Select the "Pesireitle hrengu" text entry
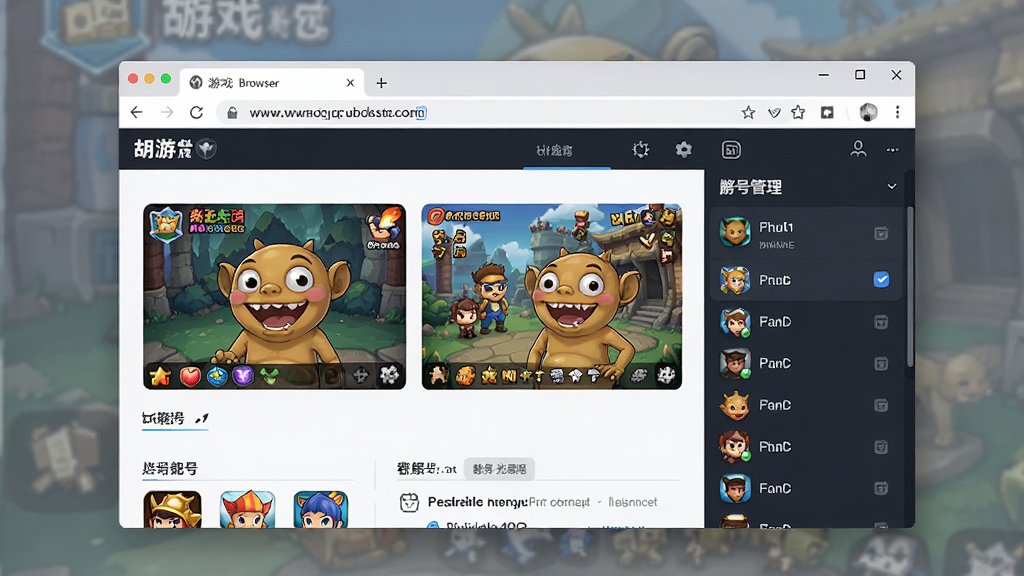 [x=477, y=502]
